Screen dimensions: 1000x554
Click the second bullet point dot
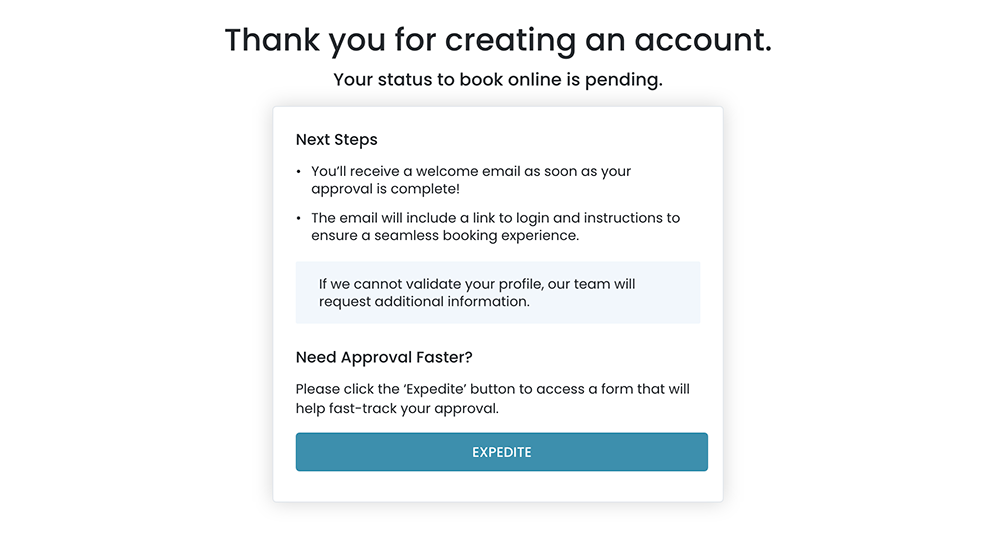pyautogui.click(x=299, y=218)
